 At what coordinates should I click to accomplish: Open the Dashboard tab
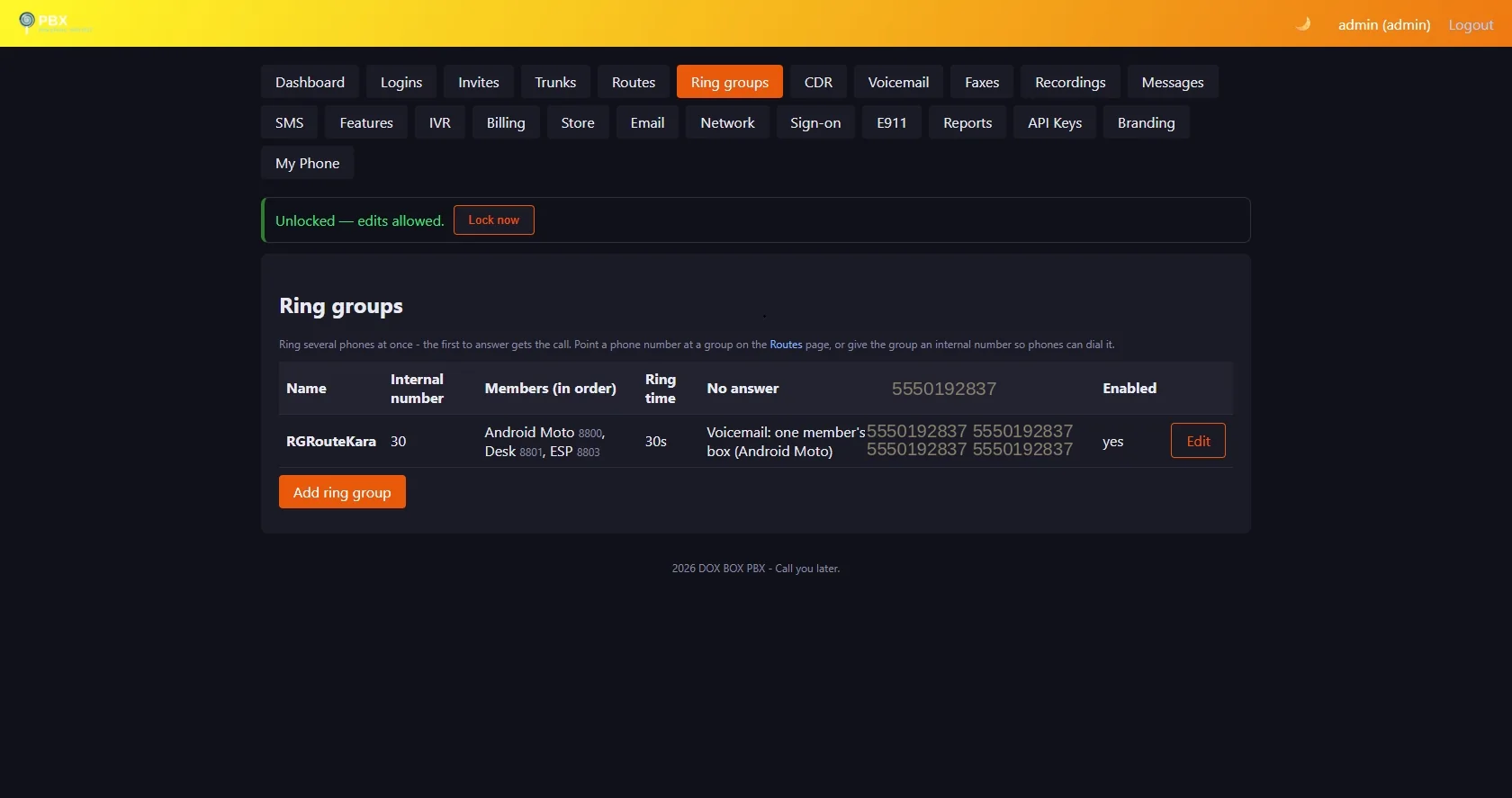coord(310,82)
